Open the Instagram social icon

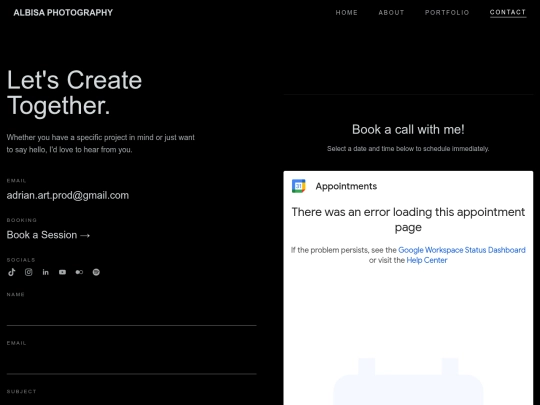point(29,272)
